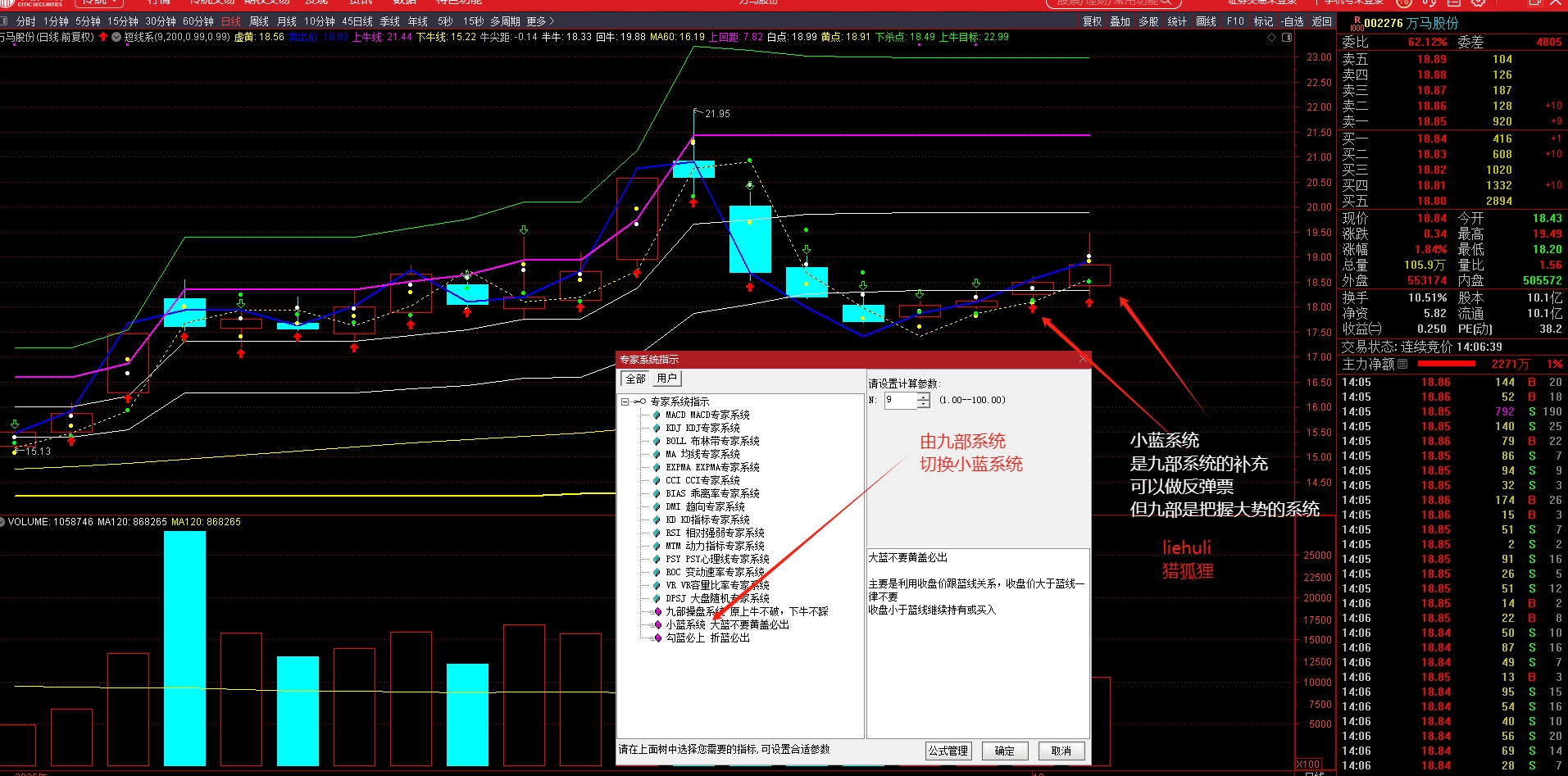Click the 复权 toolbar button

1093,21
